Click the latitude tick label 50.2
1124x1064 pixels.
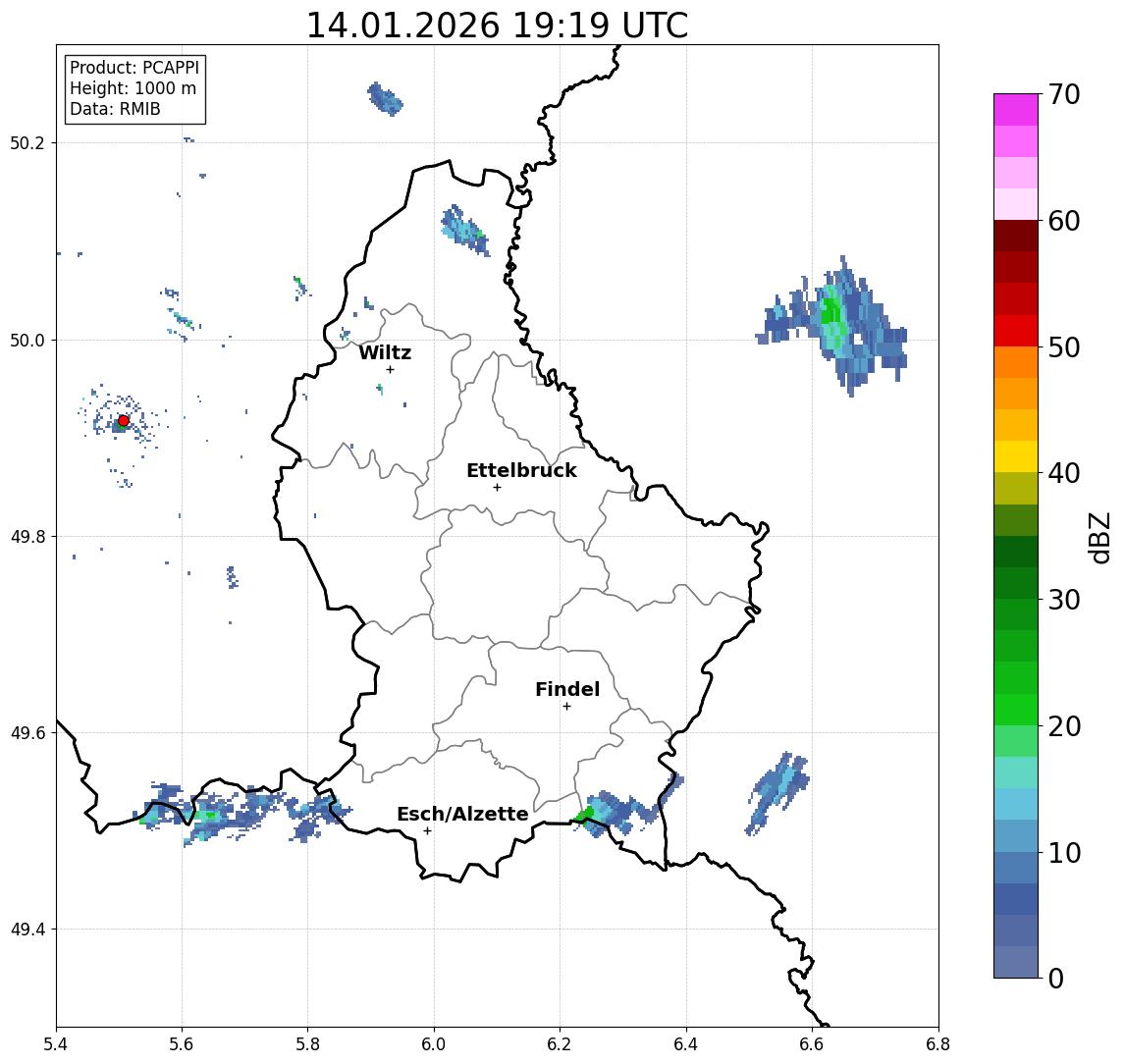(x=27, y=142)
